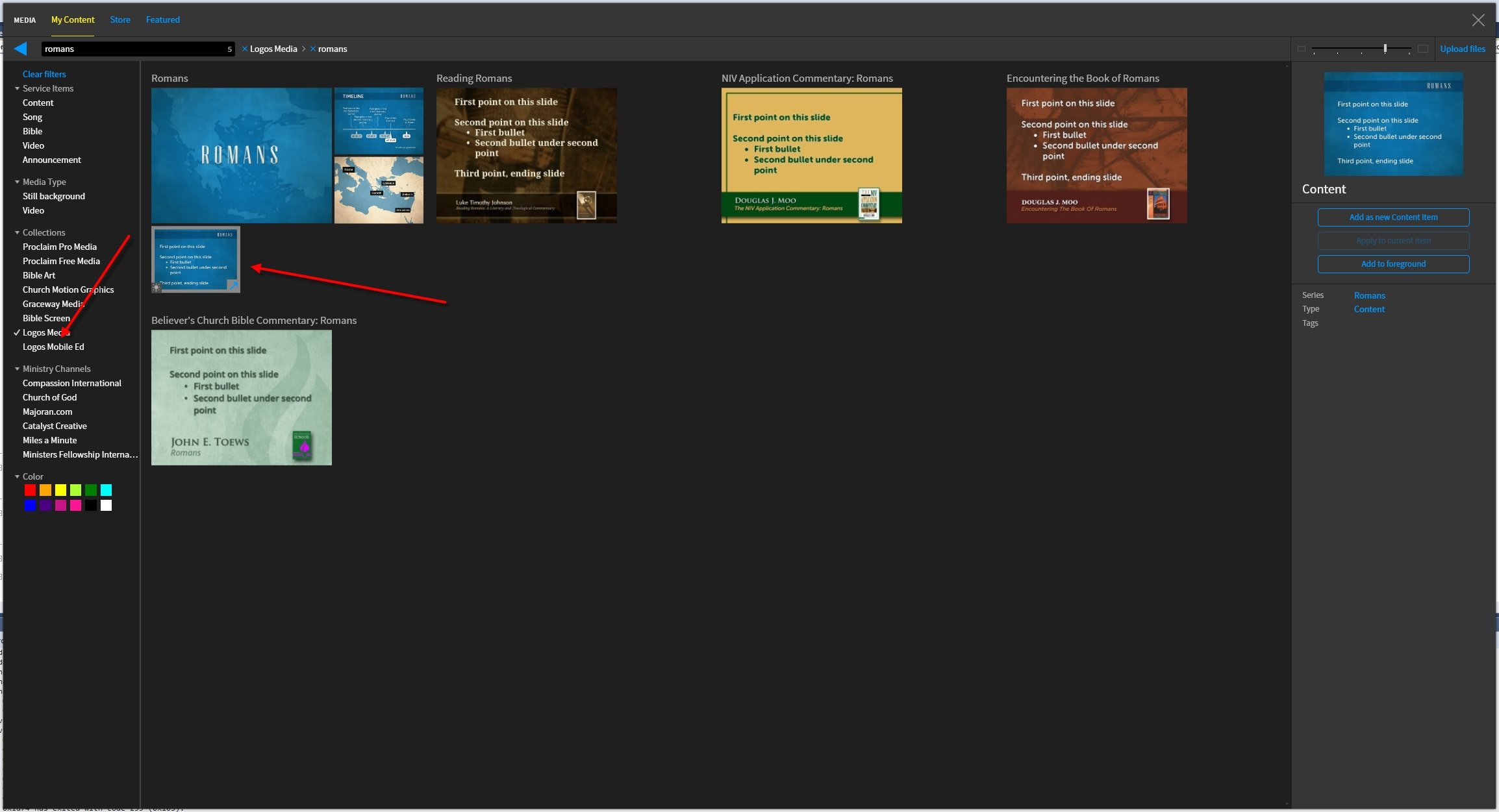Viewport: 1499px width, 812px height.
Task: Click the Upload files link
Action: pyautogui.click(x=1462, y=49)
